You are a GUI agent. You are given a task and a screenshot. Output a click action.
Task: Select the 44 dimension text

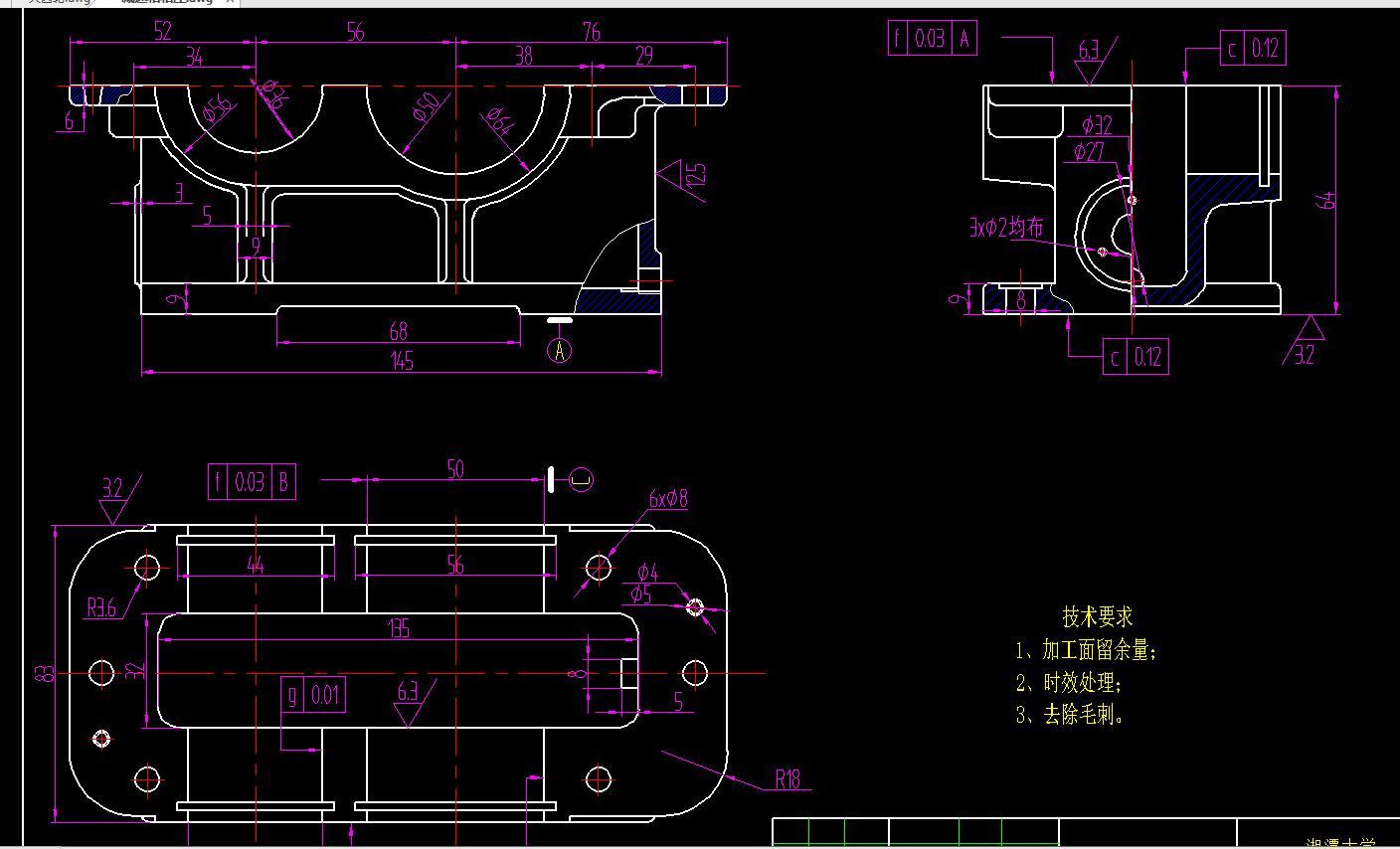coord(256,565)
